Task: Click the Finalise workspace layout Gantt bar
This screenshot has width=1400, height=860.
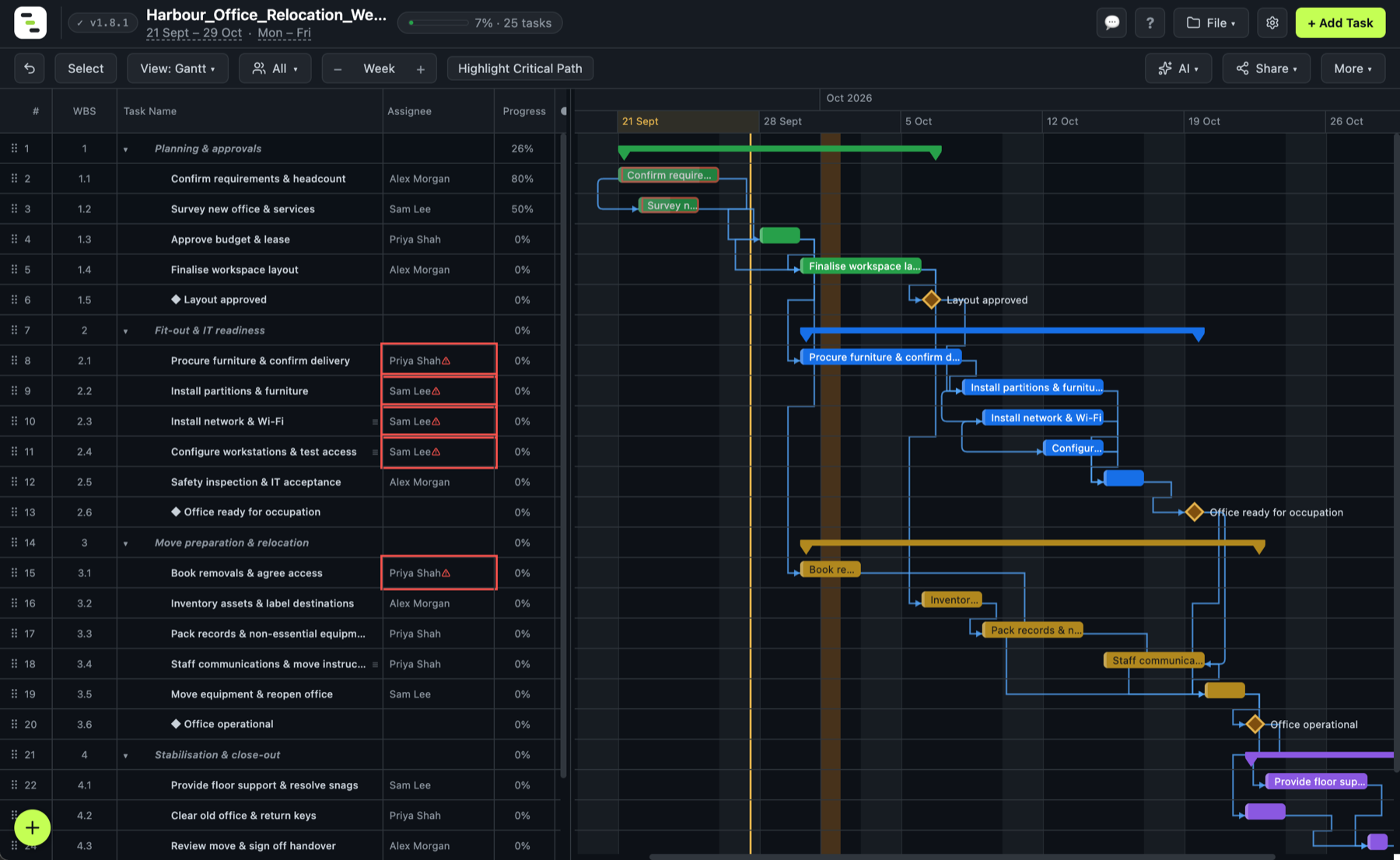Action: (x=861, y=266)
